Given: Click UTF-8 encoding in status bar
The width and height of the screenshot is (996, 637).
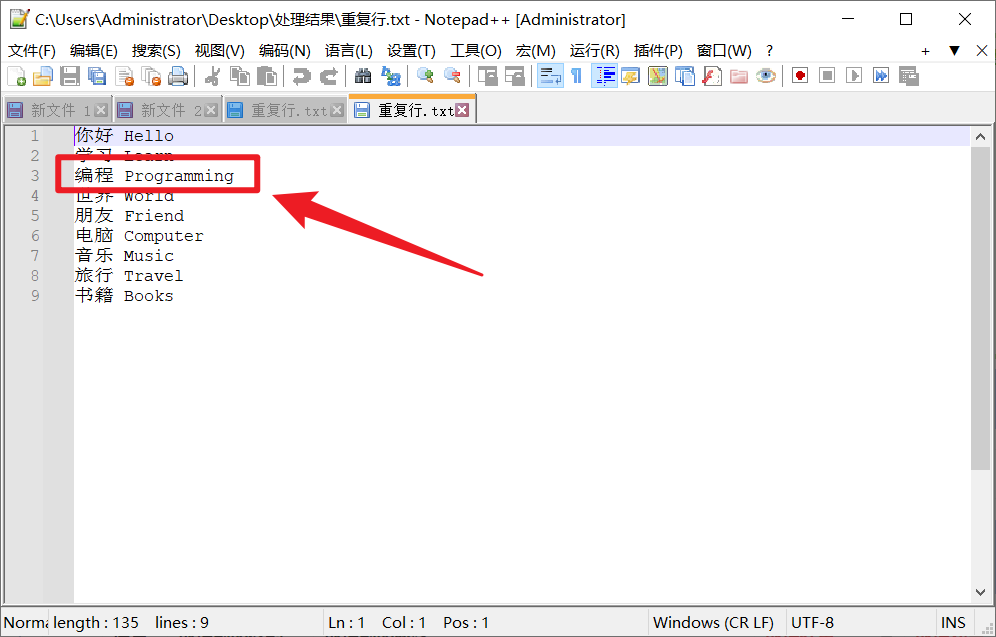Looking at the screenshot, I should click(812, 622).
